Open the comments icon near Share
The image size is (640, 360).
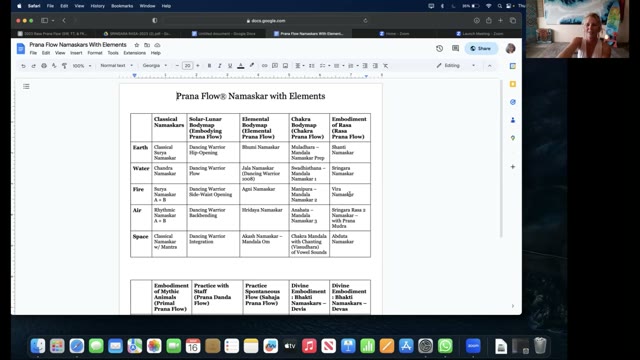(456, 49)
